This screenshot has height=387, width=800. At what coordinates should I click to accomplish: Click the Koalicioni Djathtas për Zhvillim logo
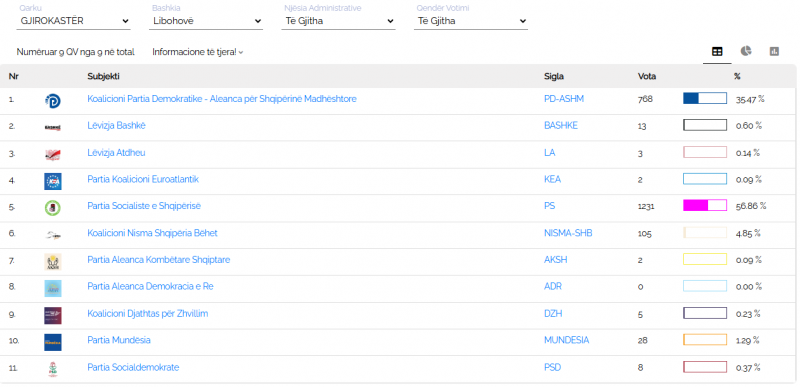[x=53, y=316]
